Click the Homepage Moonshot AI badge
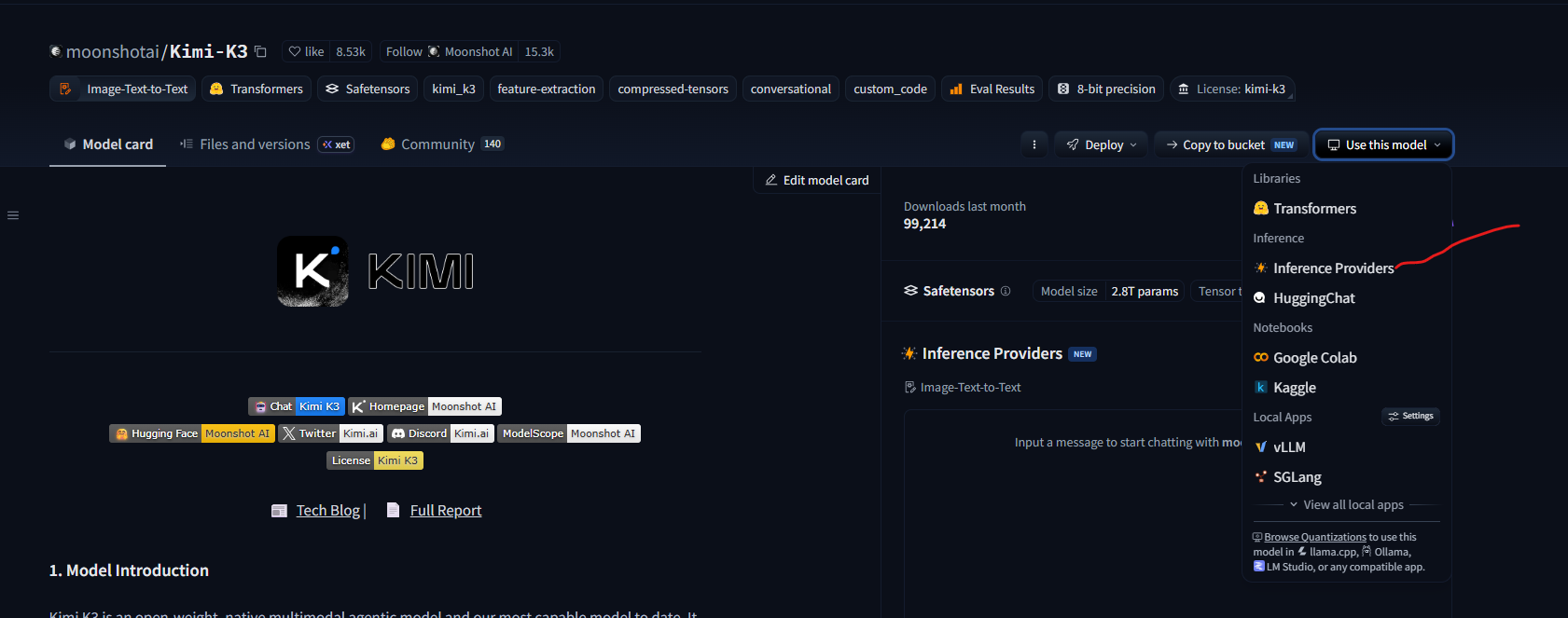 point(425,406)
